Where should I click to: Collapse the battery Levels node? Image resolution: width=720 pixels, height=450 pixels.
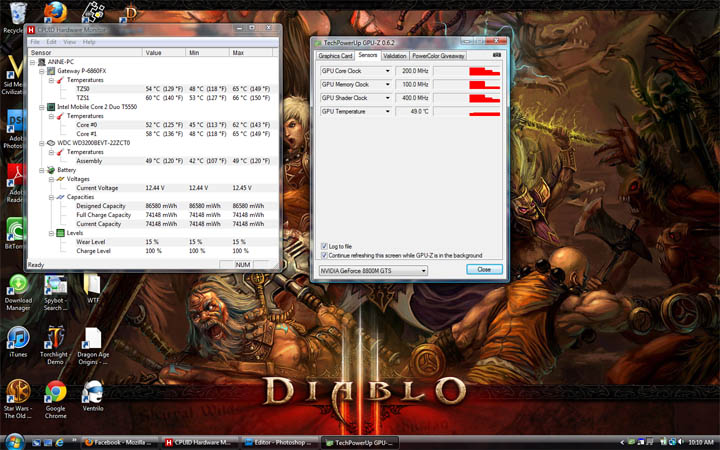pos(51,233)
